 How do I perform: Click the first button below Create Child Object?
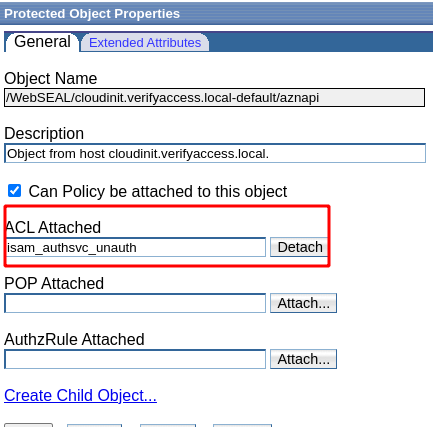pyautogui.click(x=29, y=425)
